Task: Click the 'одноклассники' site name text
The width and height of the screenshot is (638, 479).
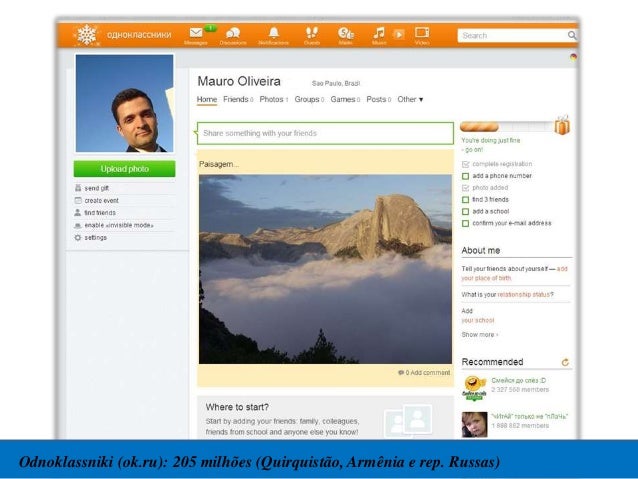Action: (139, 35)
